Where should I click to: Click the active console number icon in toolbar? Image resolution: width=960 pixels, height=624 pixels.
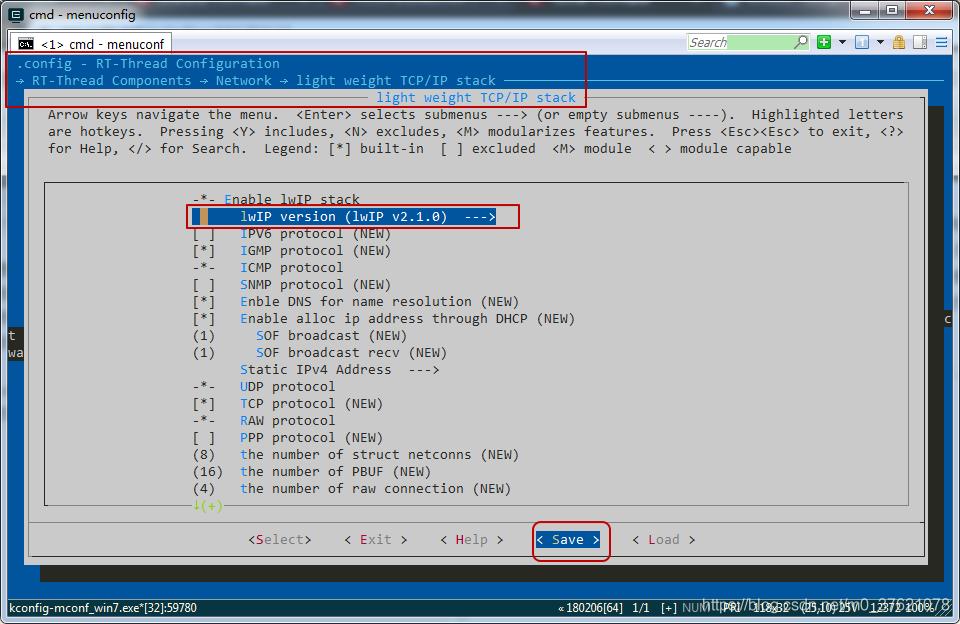pos(861,42)
